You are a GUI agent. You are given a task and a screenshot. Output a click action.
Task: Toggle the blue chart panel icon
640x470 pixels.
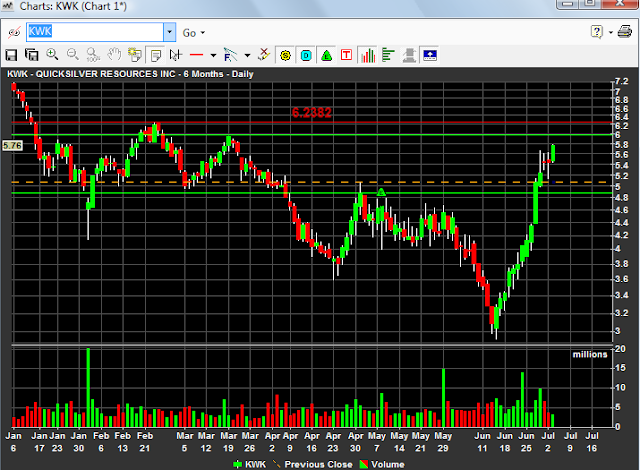coord(430,55)
